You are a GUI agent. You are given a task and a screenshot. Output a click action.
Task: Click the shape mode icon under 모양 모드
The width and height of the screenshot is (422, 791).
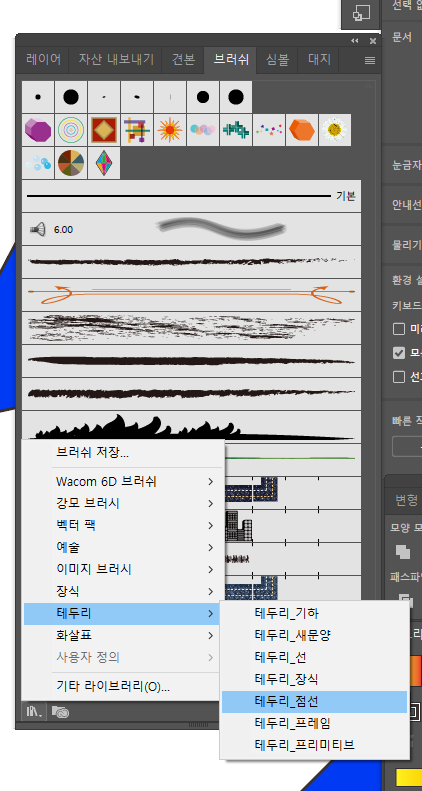403,551
